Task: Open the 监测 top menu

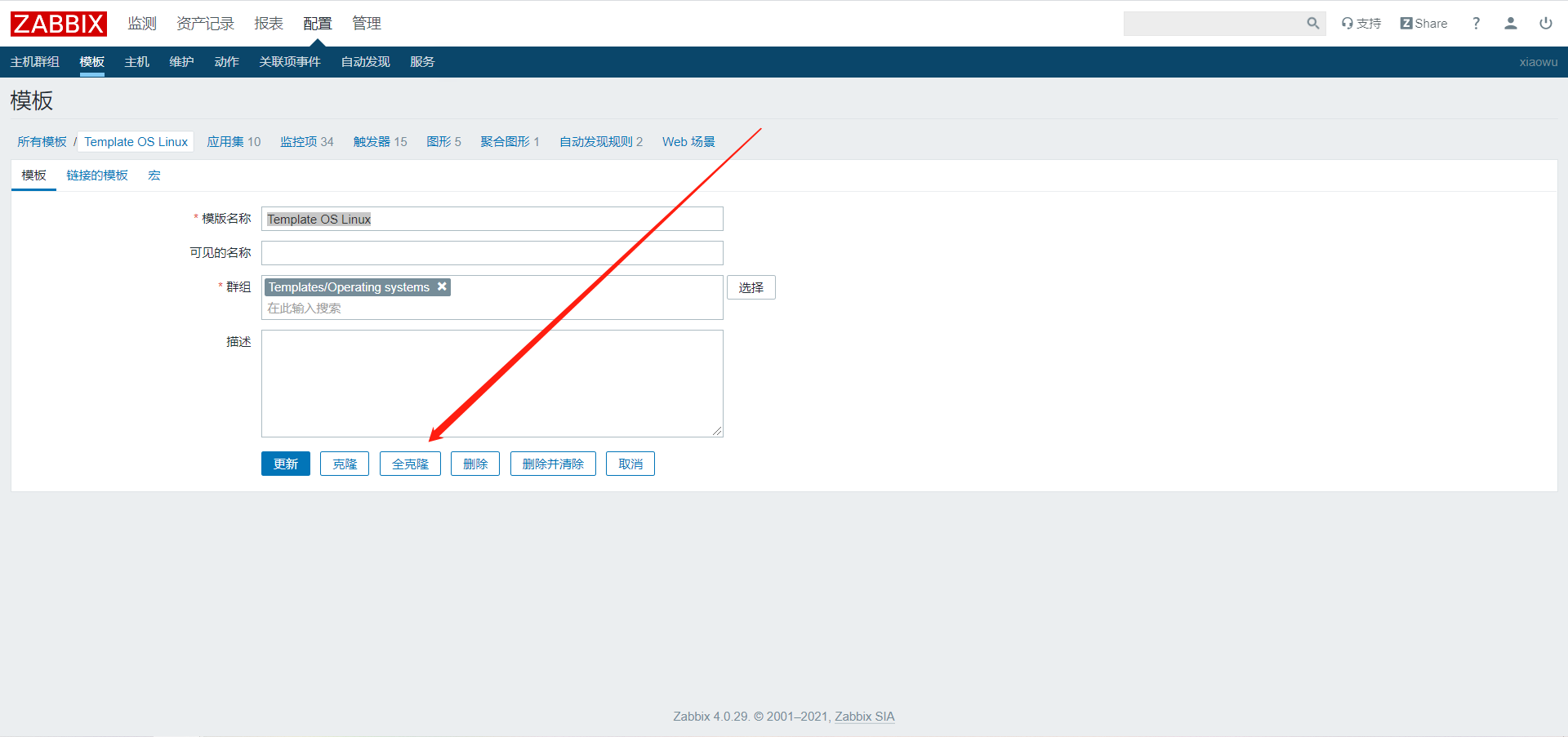Action: pos(141,24)
